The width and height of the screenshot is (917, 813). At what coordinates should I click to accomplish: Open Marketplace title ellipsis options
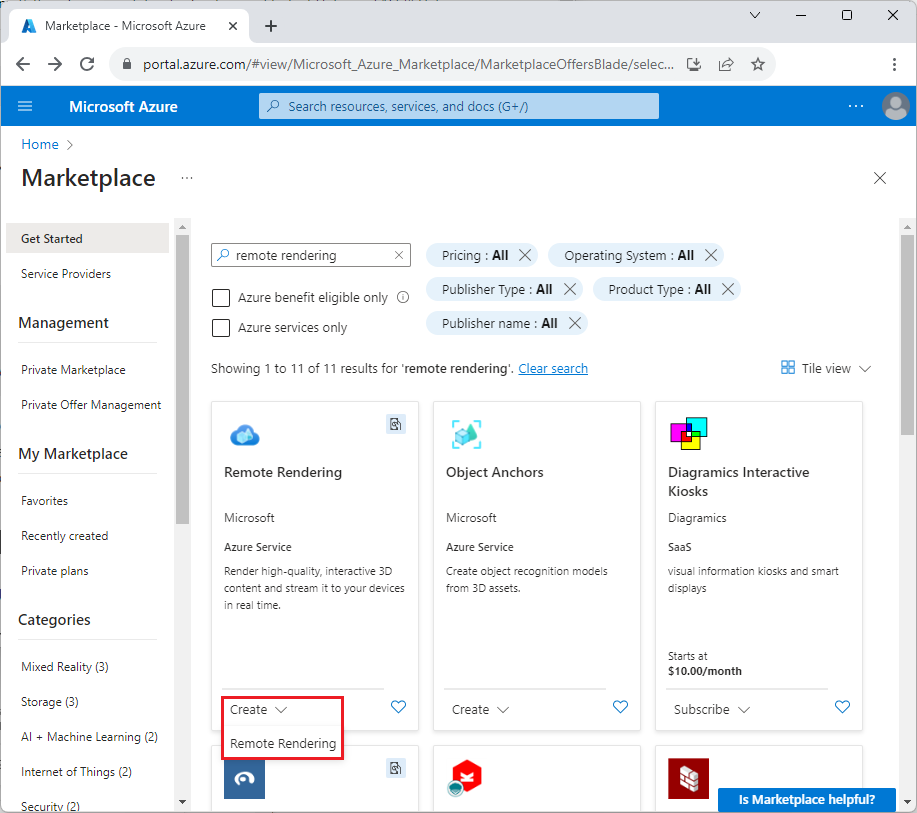pos(187,178)
